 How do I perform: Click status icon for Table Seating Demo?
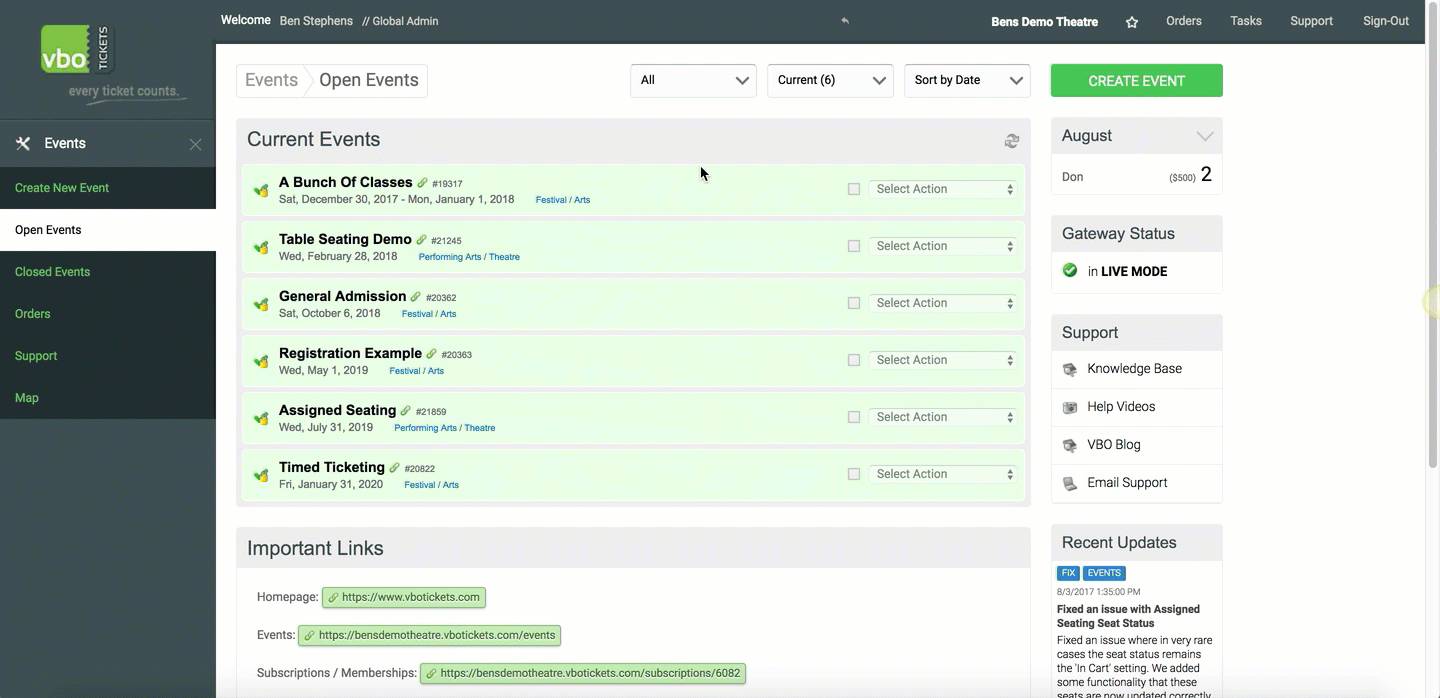click(261, 247)
